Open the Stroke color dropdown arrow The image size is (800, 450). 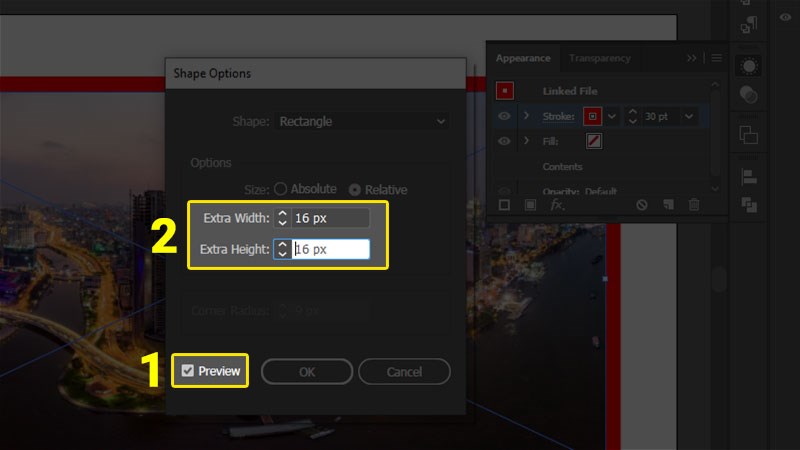point(612,116)
